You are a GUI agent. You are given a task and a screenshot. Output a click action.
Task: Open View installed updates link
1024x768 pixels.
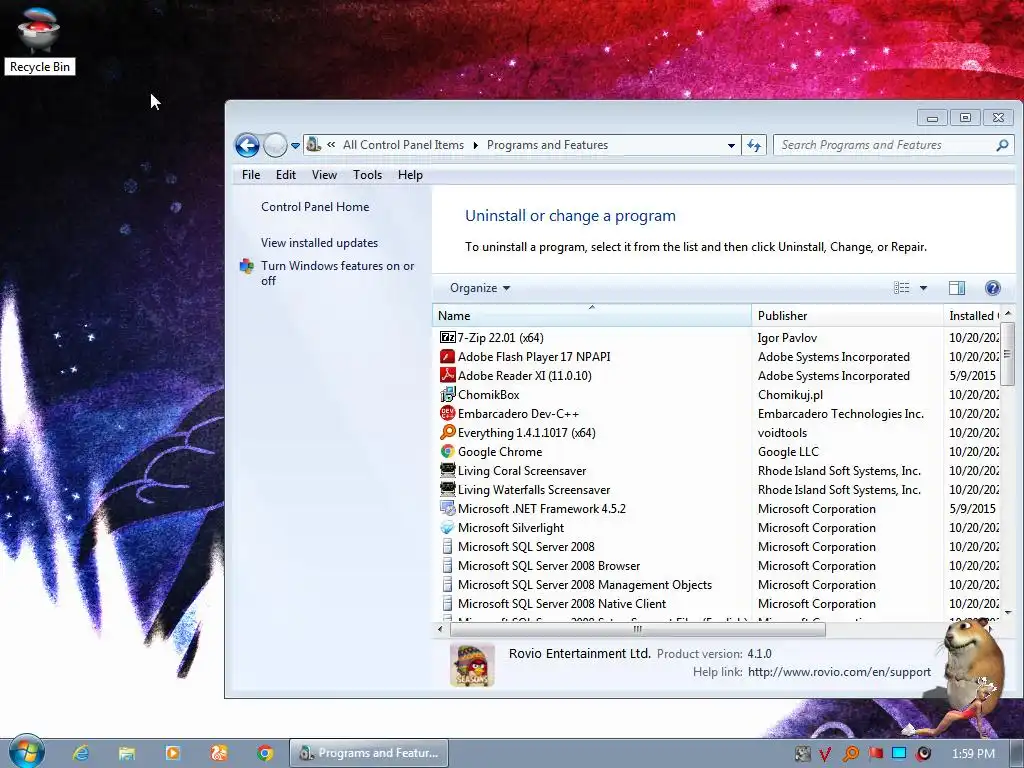[319, 243]
